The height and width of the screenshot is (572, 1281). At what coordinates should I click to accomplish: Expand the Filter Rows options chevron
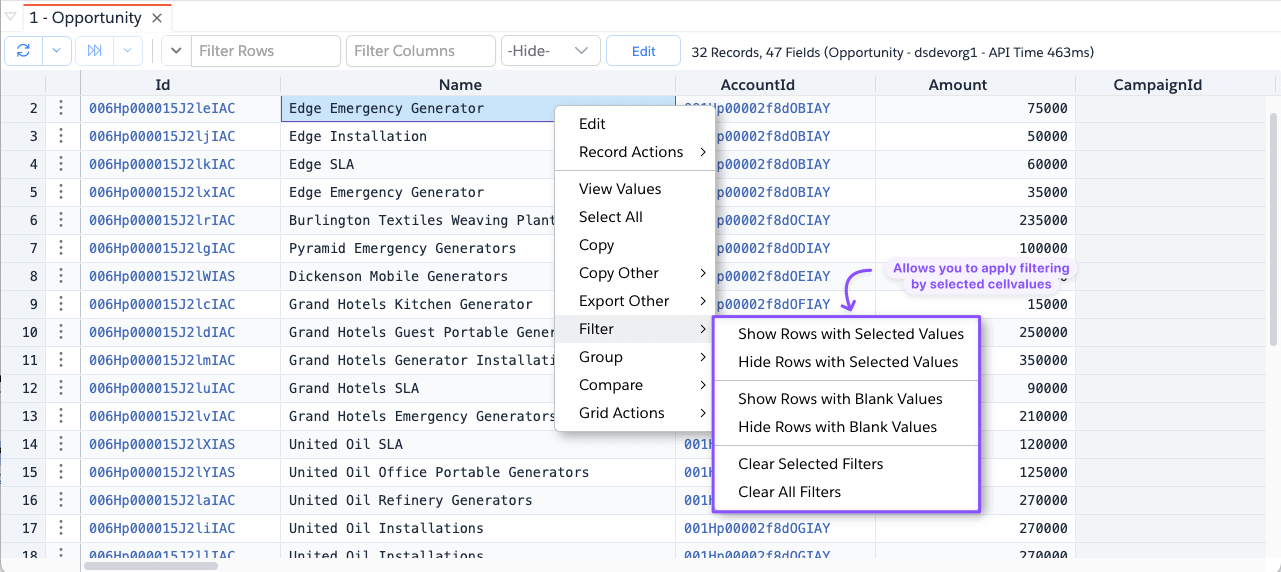(176, 51)
